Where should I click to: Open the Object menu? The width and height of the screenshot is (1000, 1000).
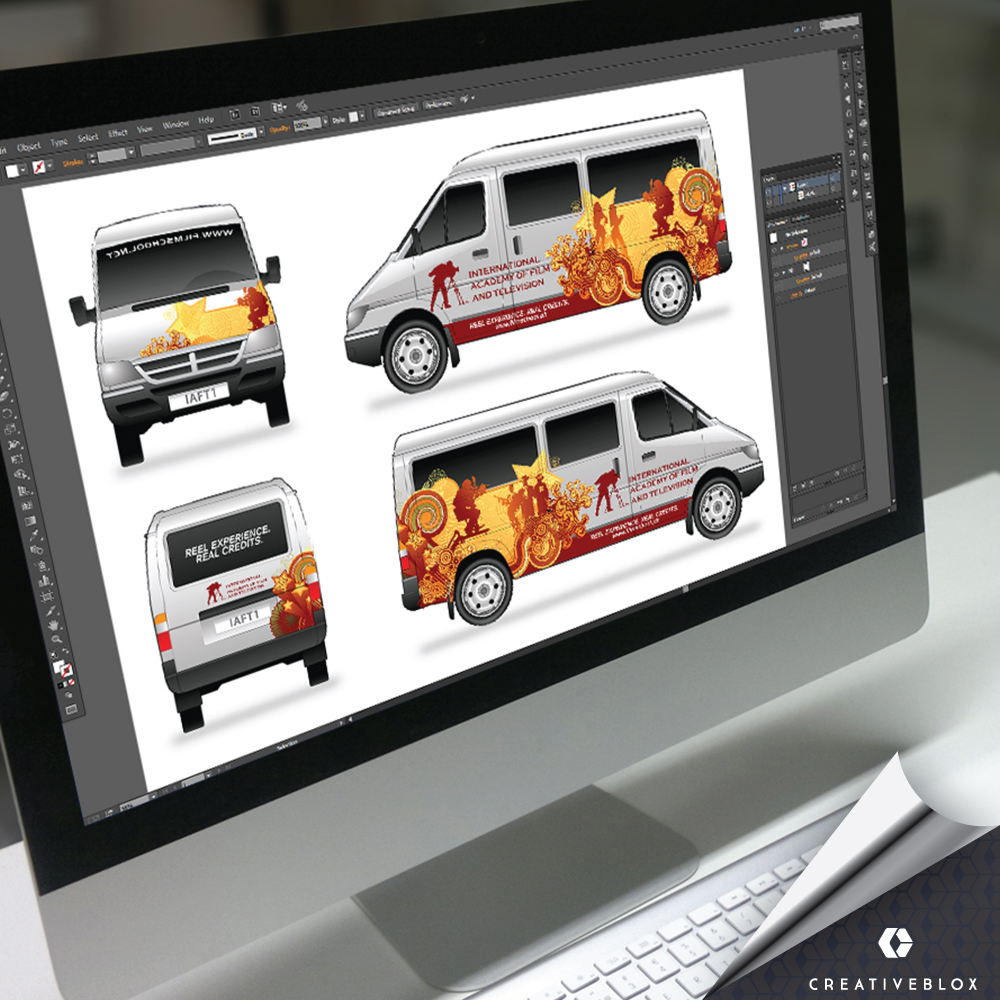tap(28, 147)
